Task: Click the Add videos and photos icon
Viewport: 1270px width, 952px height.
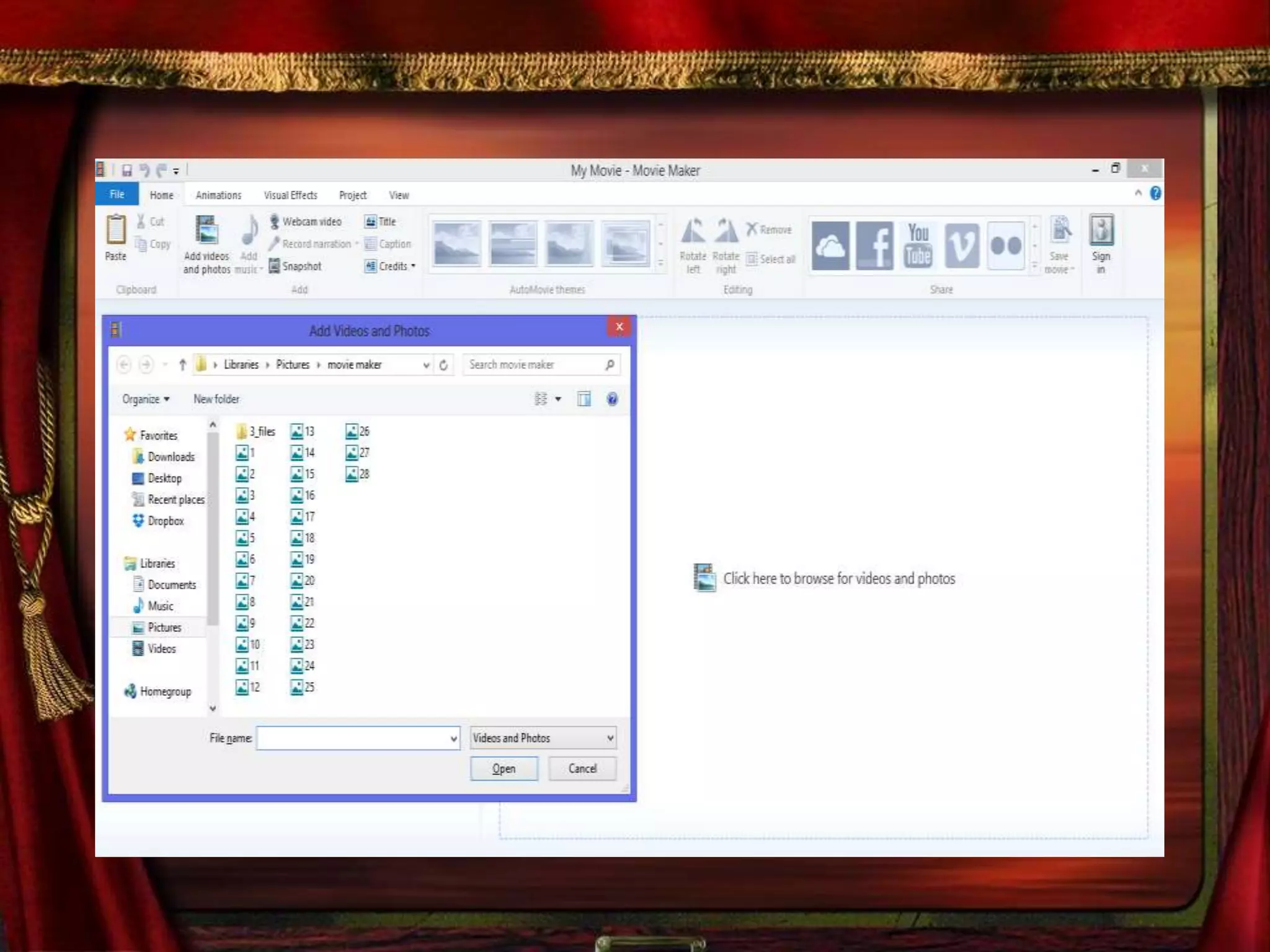Action: (206, 231)
